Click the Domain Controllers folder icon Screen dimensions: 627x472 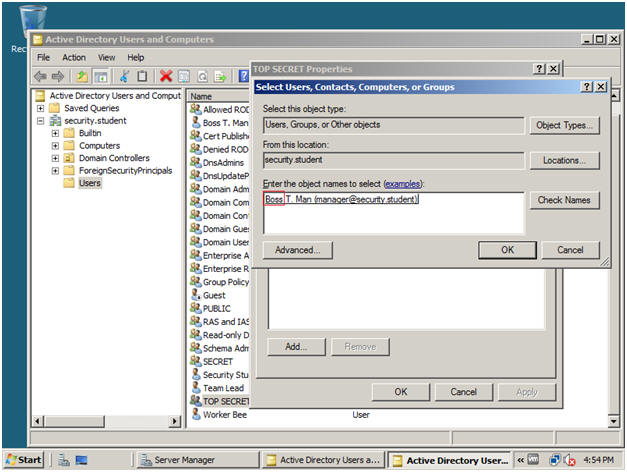[x=69, y=158]
